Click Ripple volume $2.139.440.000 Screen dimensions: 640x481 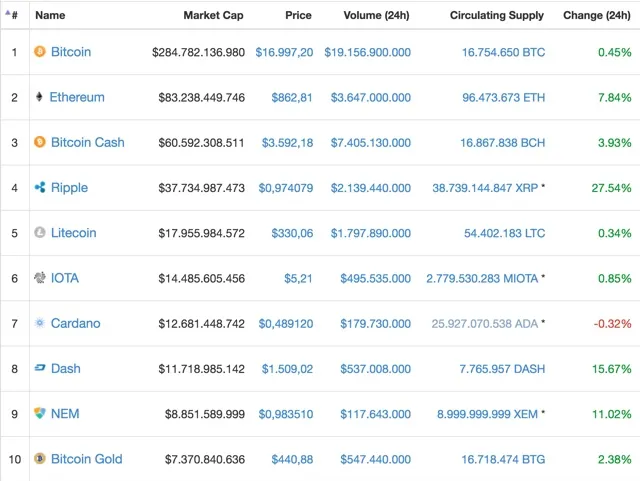click(x=371, y=188)
